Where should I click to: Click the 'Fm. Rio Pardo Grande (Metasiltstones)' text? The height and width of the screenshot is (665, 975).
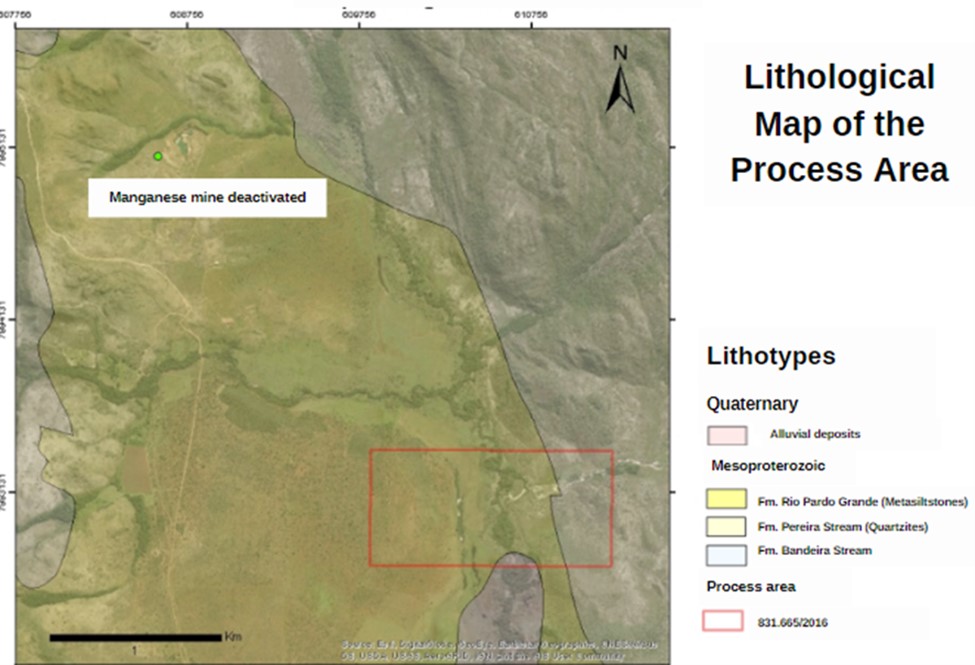(862, 500)
